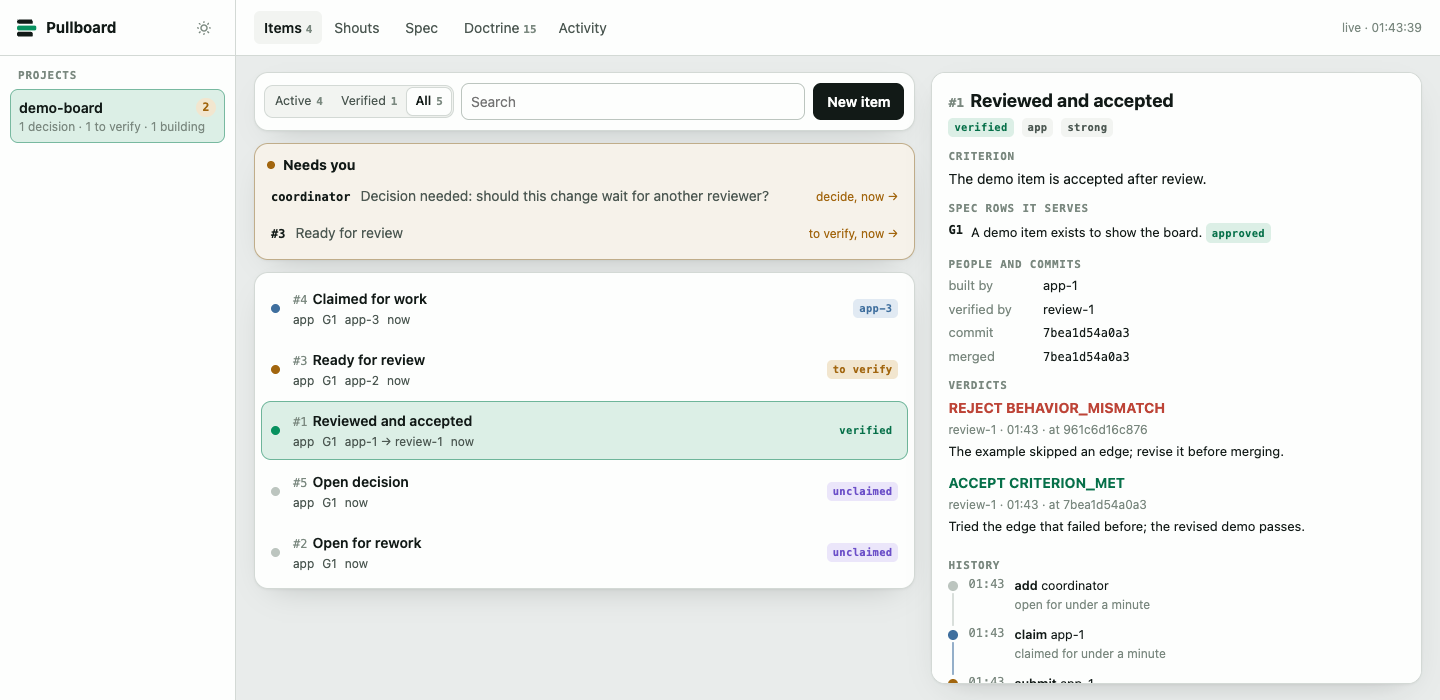
Task: Click the approved badge on spec row G1
Action: 1238,233
